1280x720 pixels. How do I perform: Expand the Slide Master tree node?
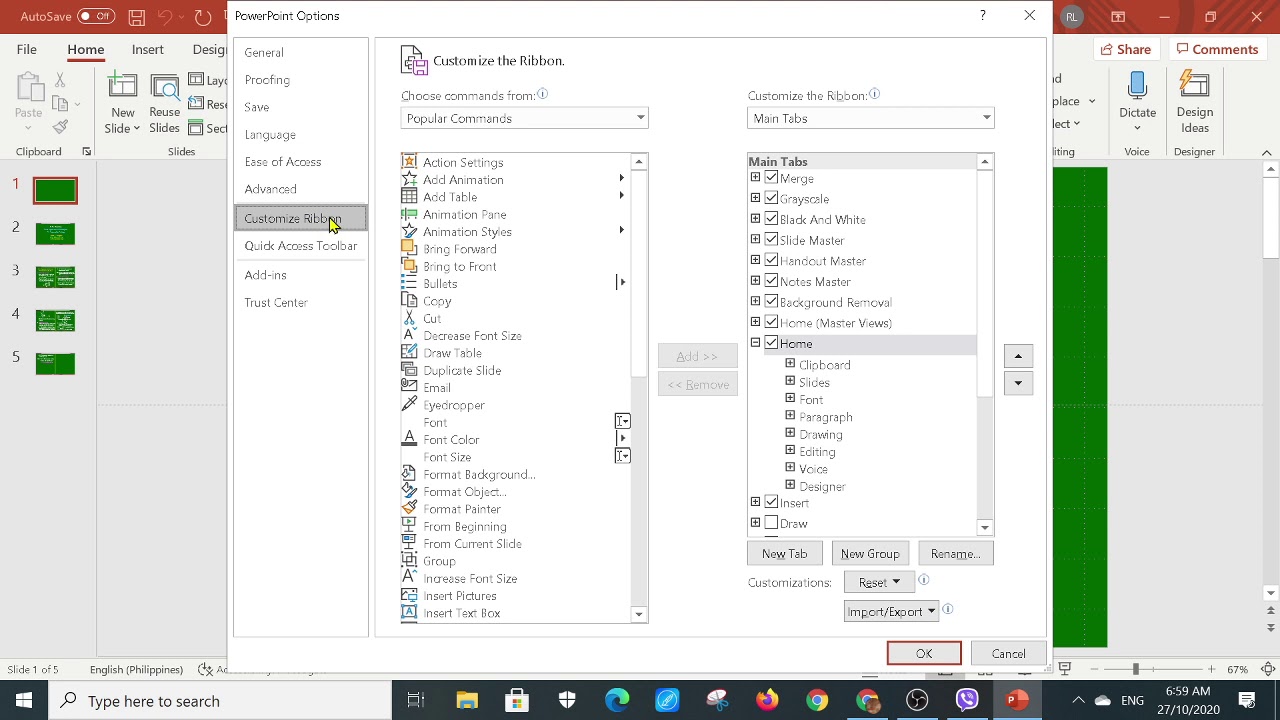[x=756, y=240]
